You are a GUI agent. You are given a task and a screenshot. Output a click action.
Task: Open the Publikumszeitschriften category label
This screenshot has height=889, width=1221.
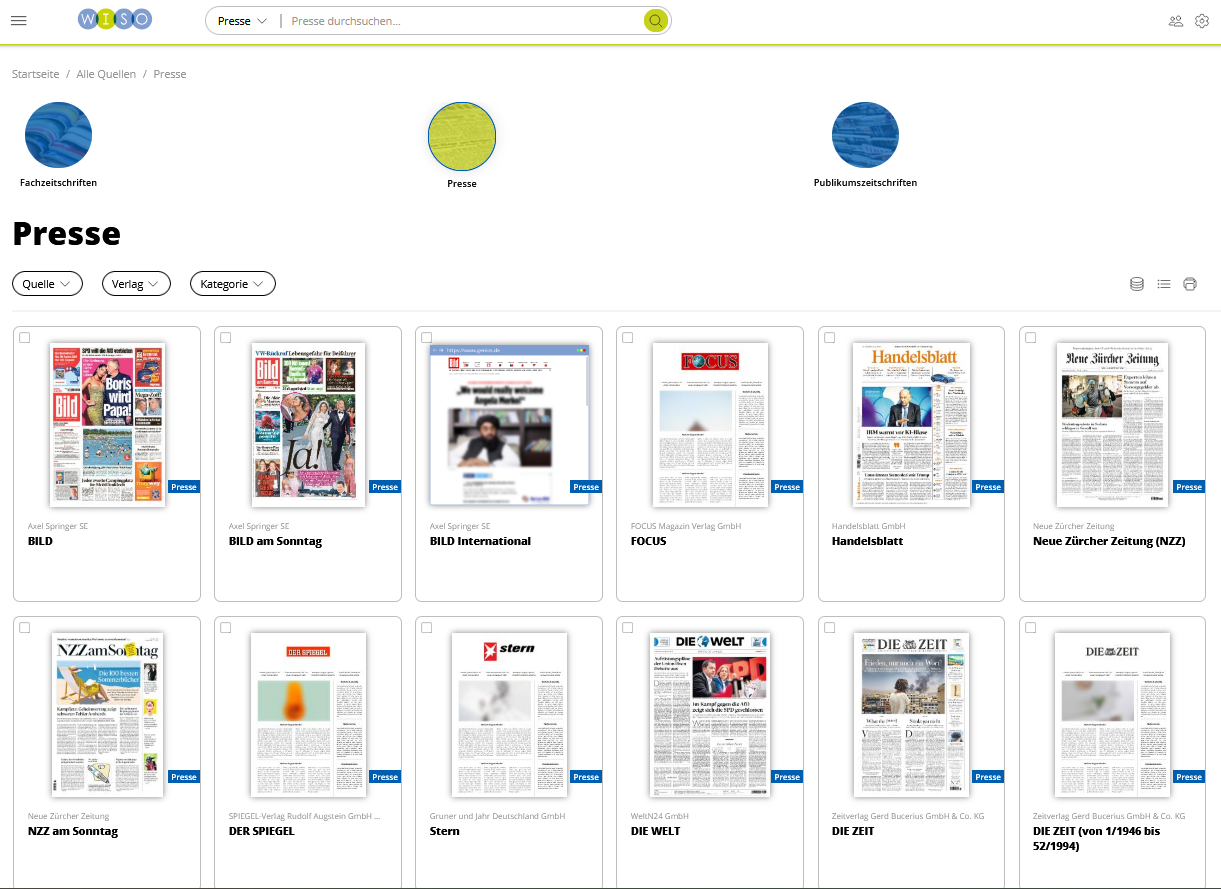865,183
